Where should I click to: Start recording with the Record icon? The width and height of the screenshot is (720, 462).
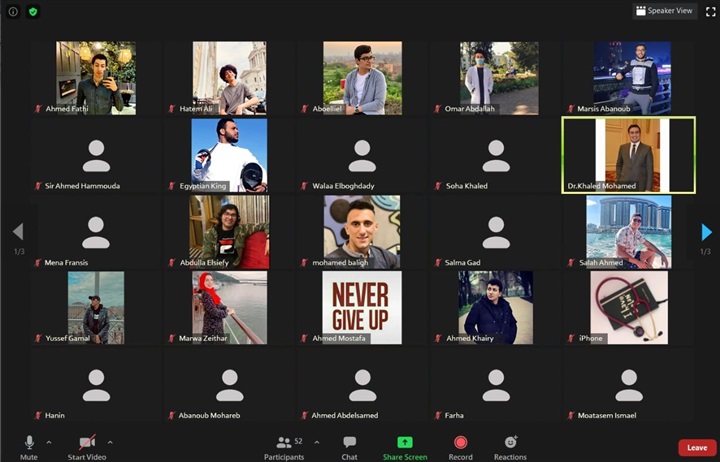pyautogui.click(x=460, y=442)
